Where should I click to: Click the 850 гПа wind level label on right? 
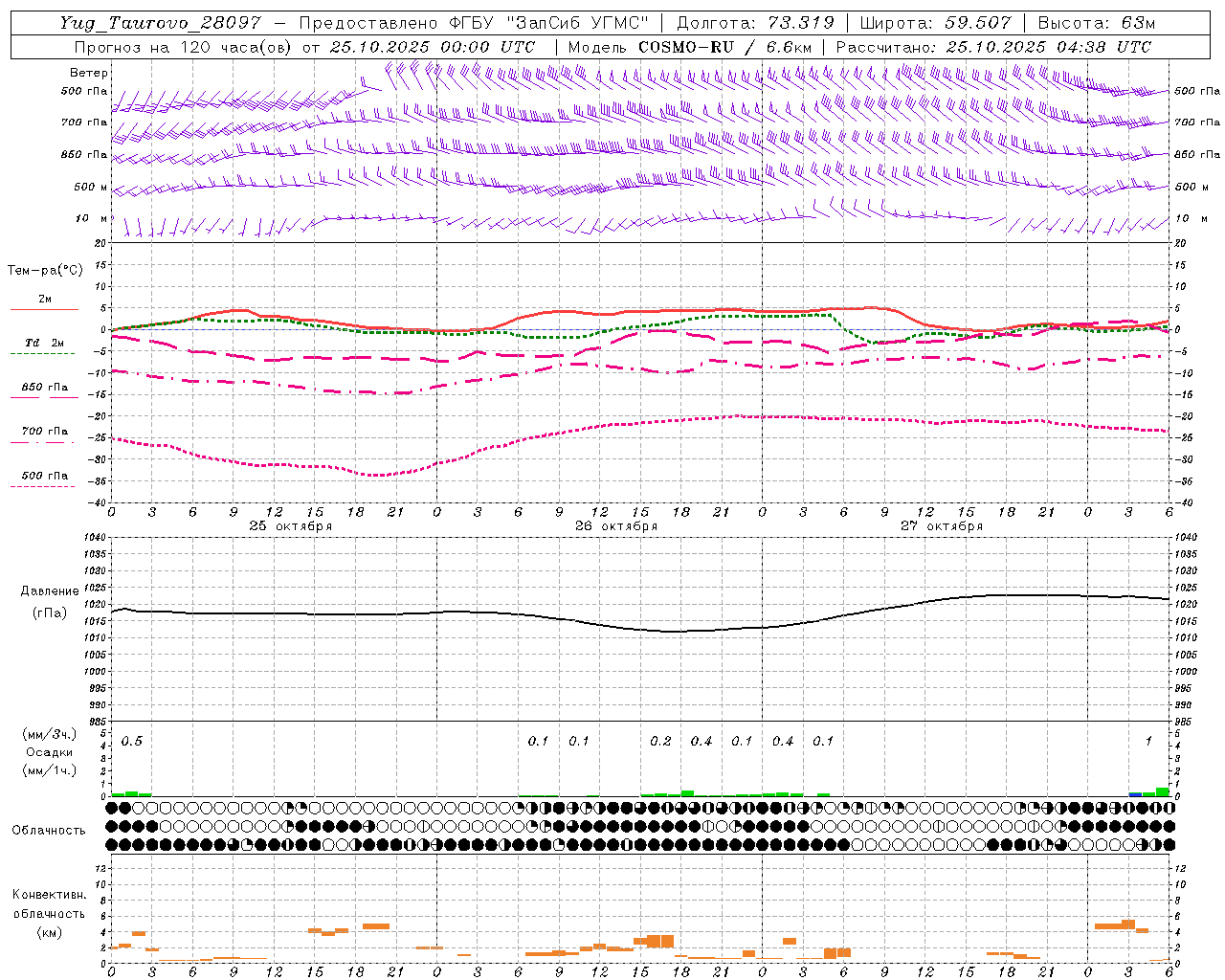(x=1197, y=154)
